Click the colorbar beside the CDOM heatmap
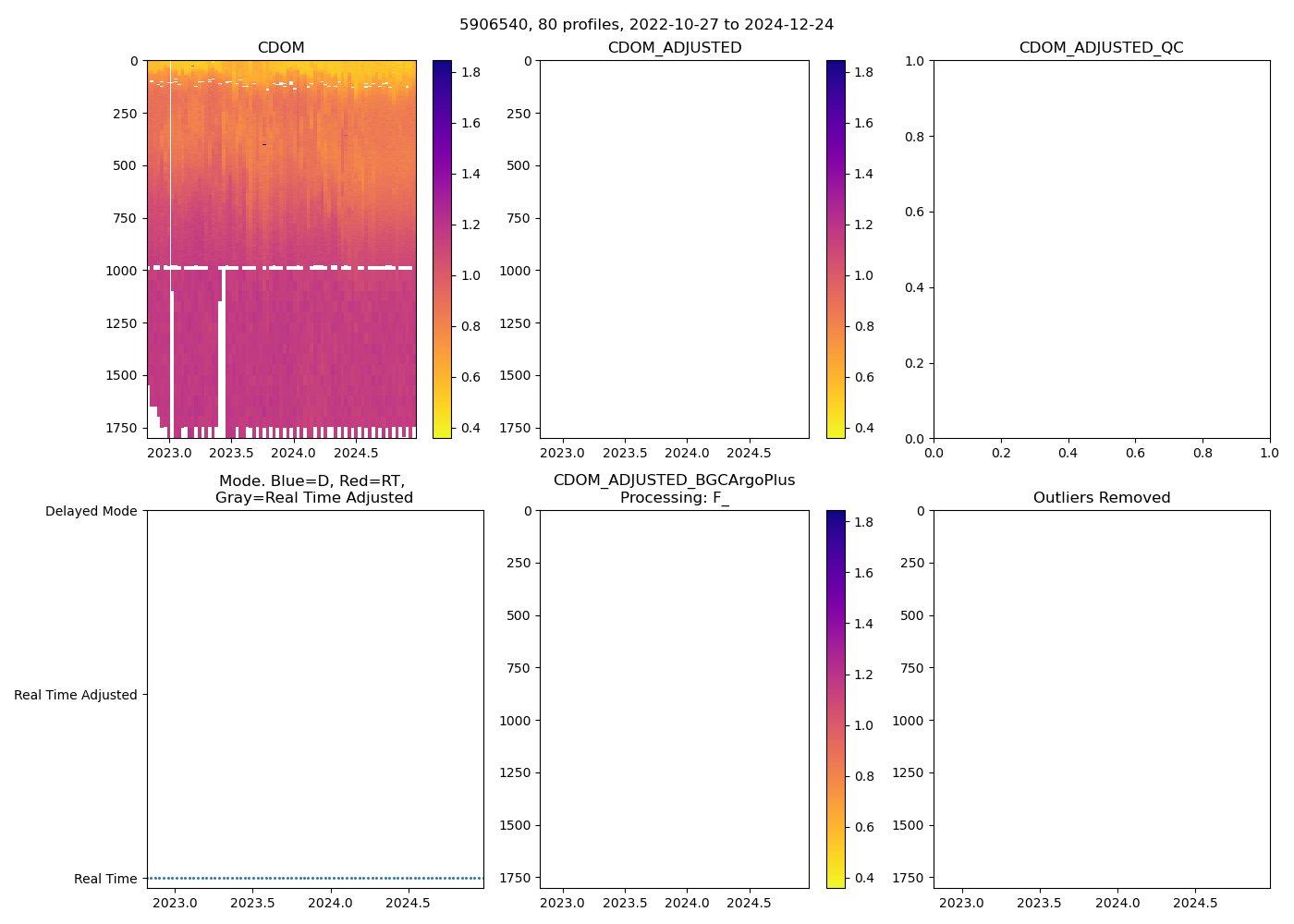 point(442,249)
